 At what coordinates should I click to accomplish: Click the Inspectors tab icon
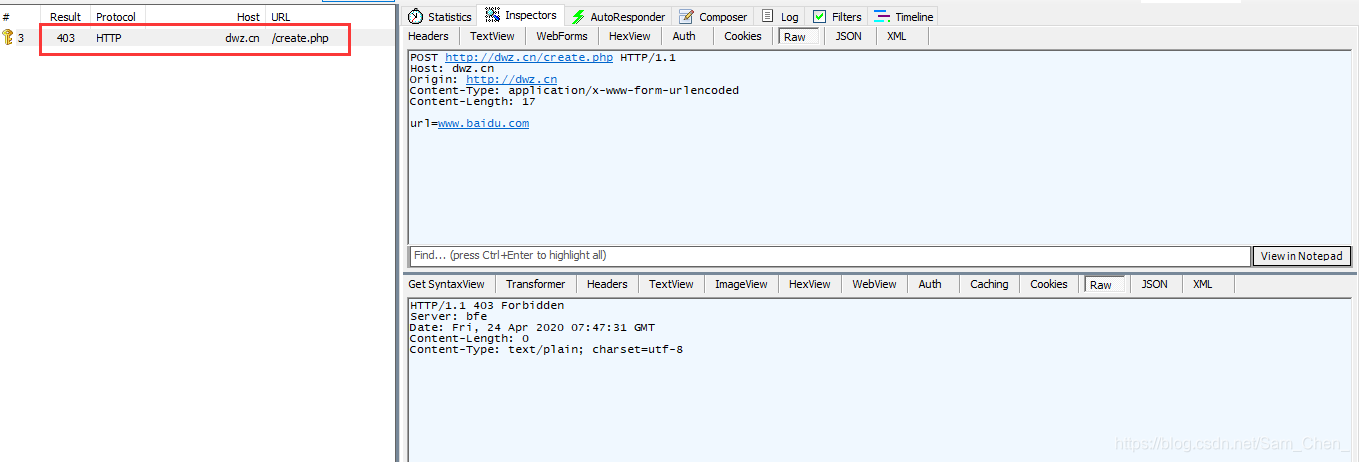492,16
